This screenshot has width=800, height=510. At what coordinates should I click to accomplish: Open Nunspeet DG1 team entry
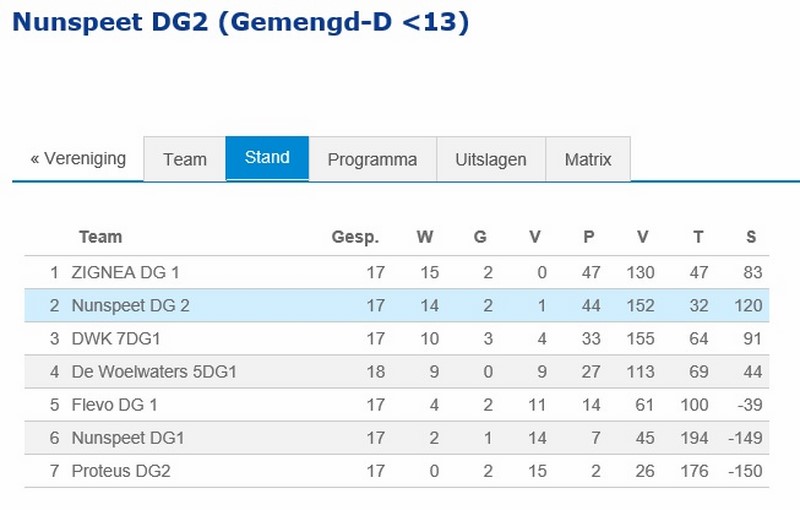pyautogui.click(x=128, y=438)
